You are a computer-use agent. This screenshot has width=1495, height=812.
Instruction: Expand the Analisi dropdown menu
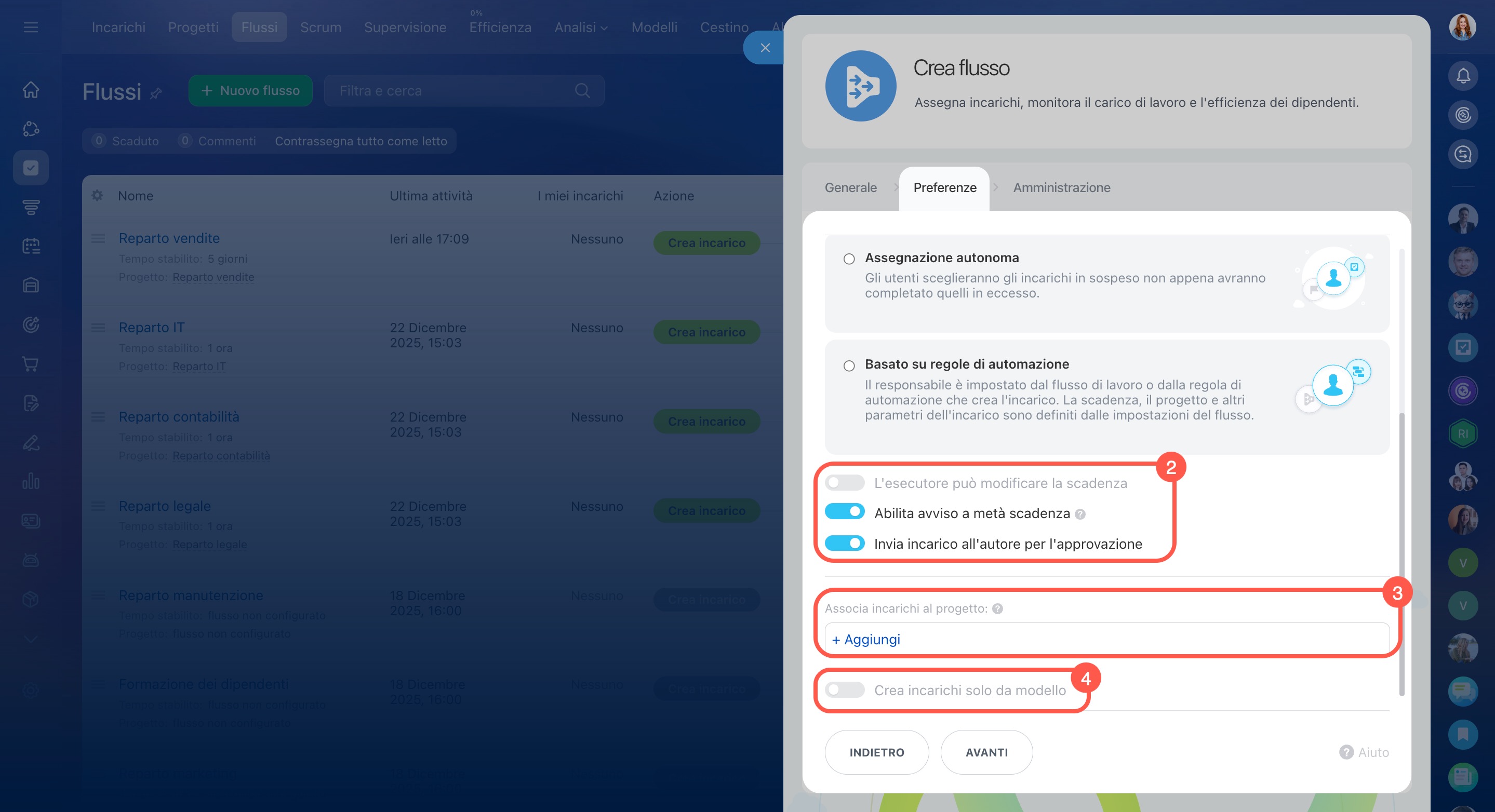click(x=581, y=28)
